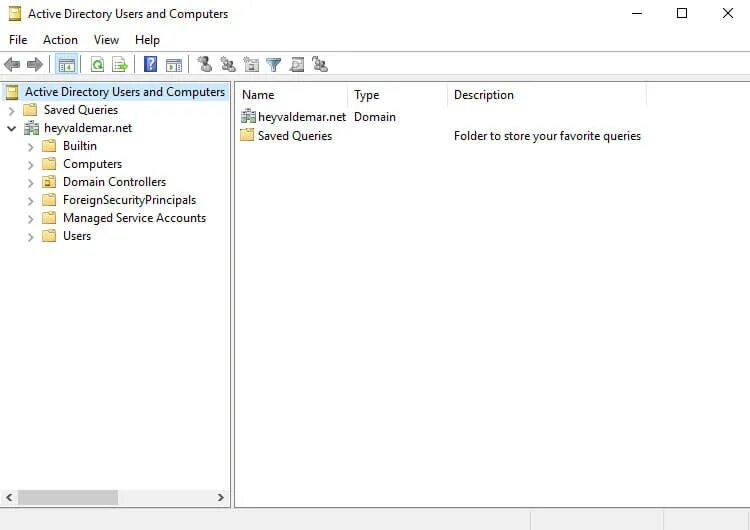This screenshot has height=530, width=750.
Task: Click Add objects to group icon
Action: pos(320,64)
